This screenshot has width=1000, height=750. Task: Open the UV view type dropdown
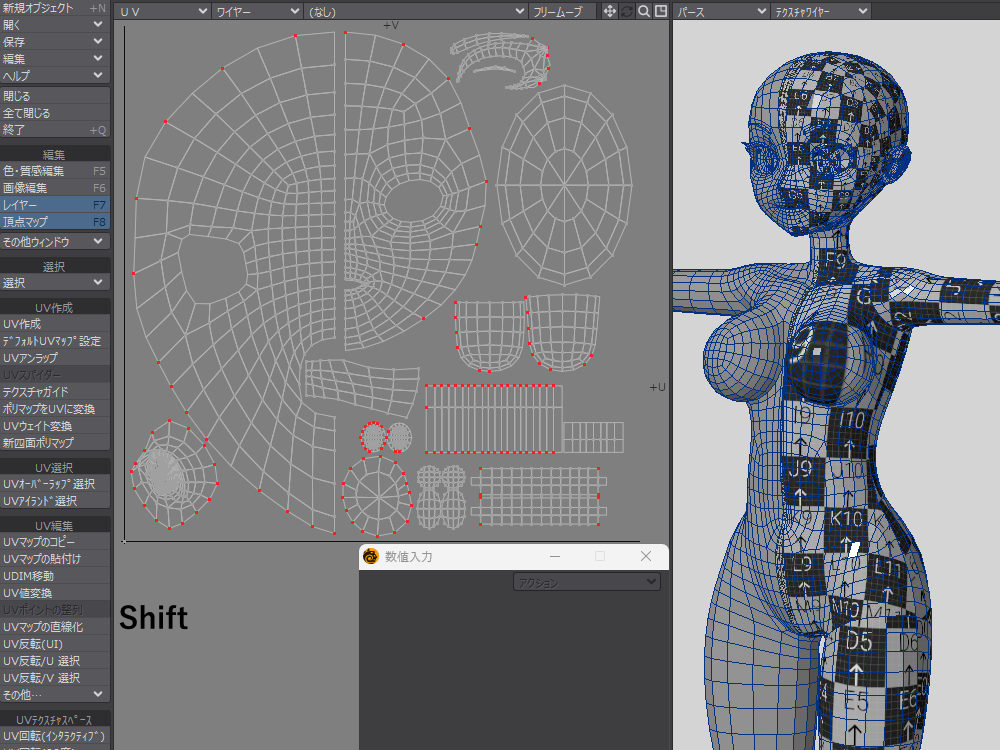coord(163,11)
